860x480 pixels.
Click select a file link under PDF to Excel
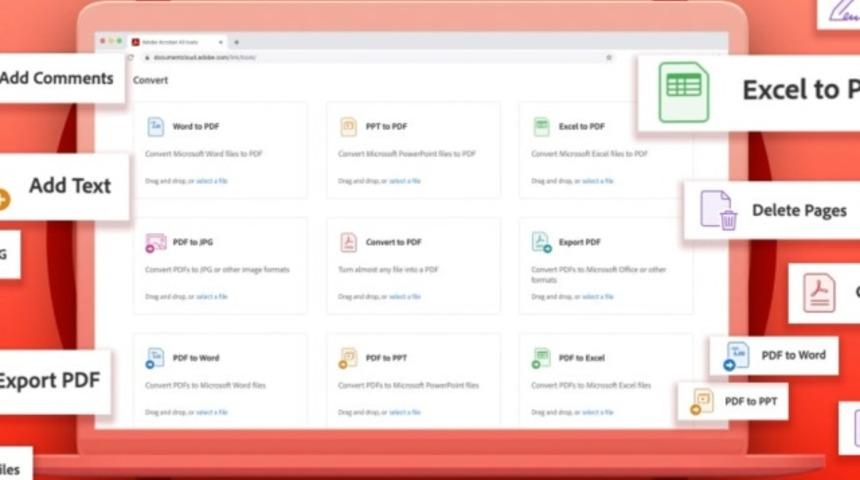598,413
